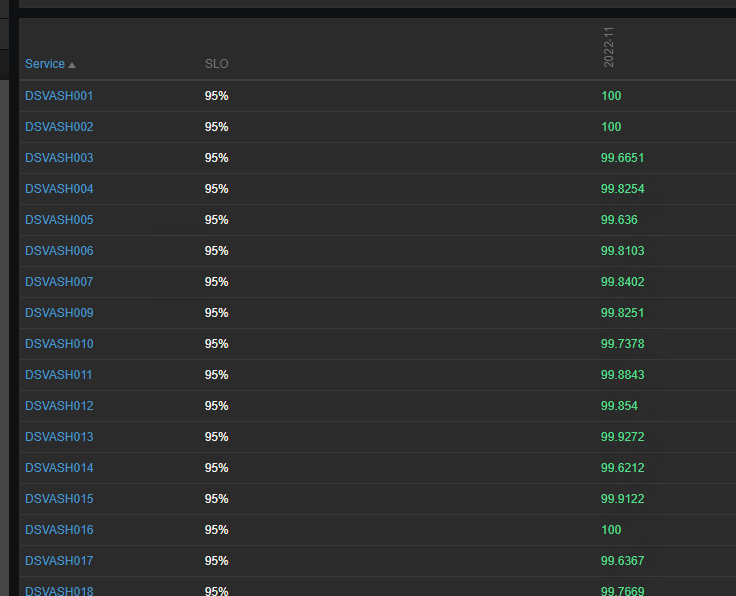Open DSVASH014 service link
Screen dimensions: 736x596
click(x=59, y=467)
